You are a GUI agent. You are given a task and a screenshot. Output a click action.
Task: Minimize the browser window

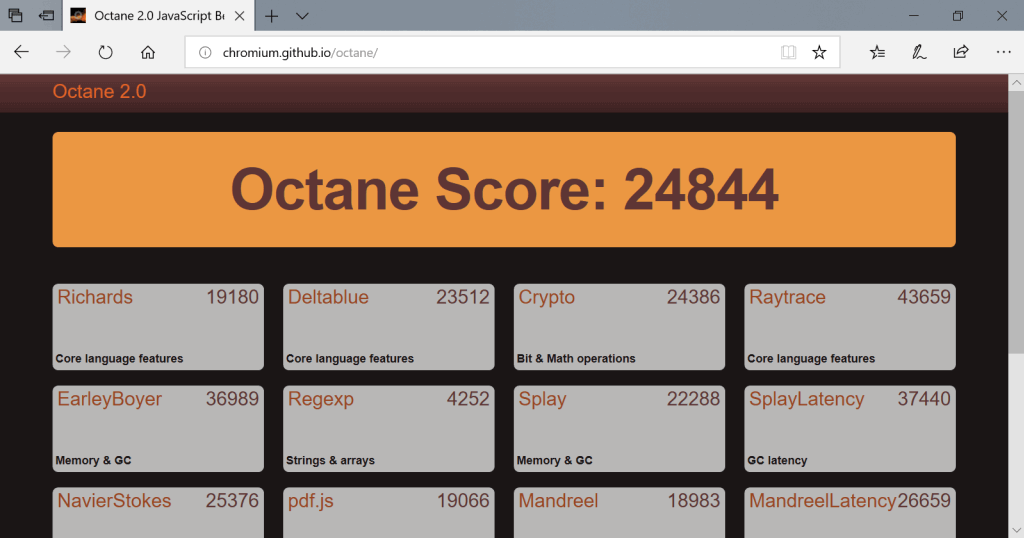click(x=914, y=16)
